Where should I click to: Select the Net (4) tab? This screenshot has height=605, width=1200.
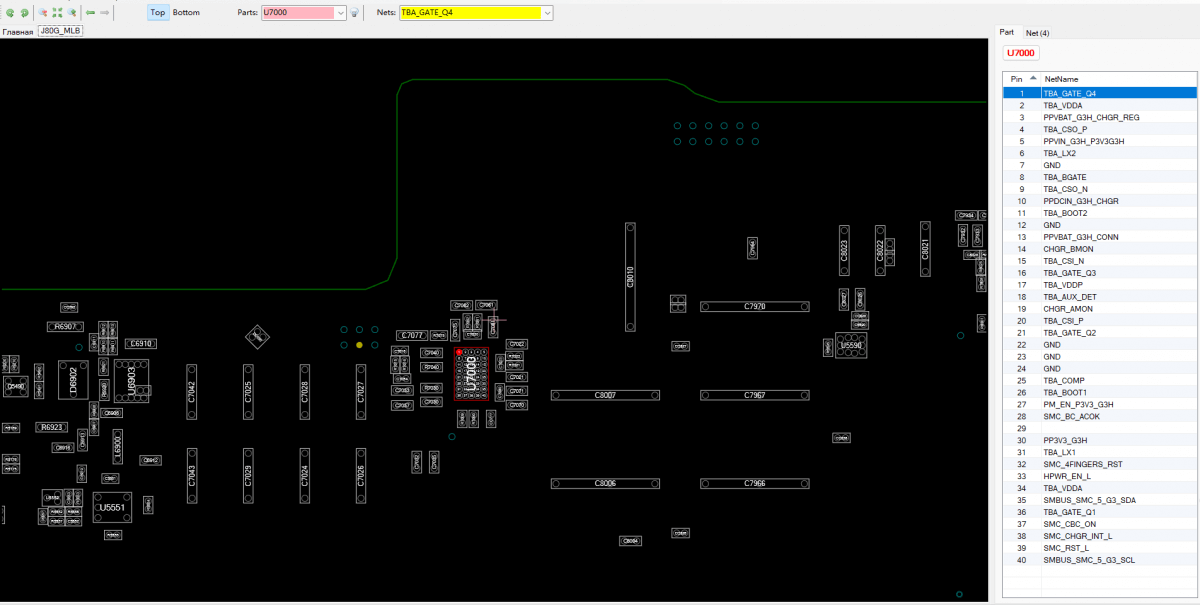1037,33
